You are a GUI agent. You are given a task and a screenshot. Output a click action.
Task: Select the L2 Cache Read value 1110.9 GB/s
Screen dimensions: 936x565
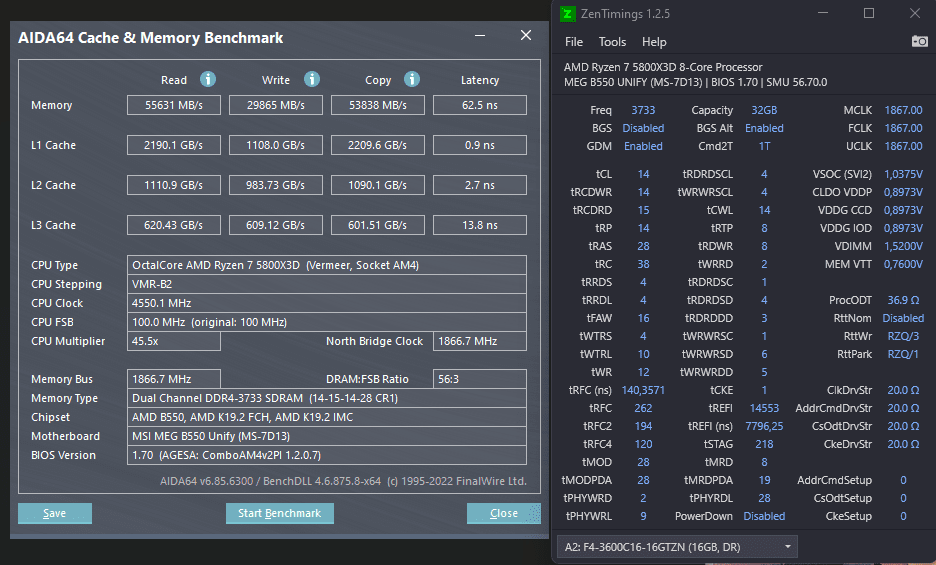pos(174,185)
